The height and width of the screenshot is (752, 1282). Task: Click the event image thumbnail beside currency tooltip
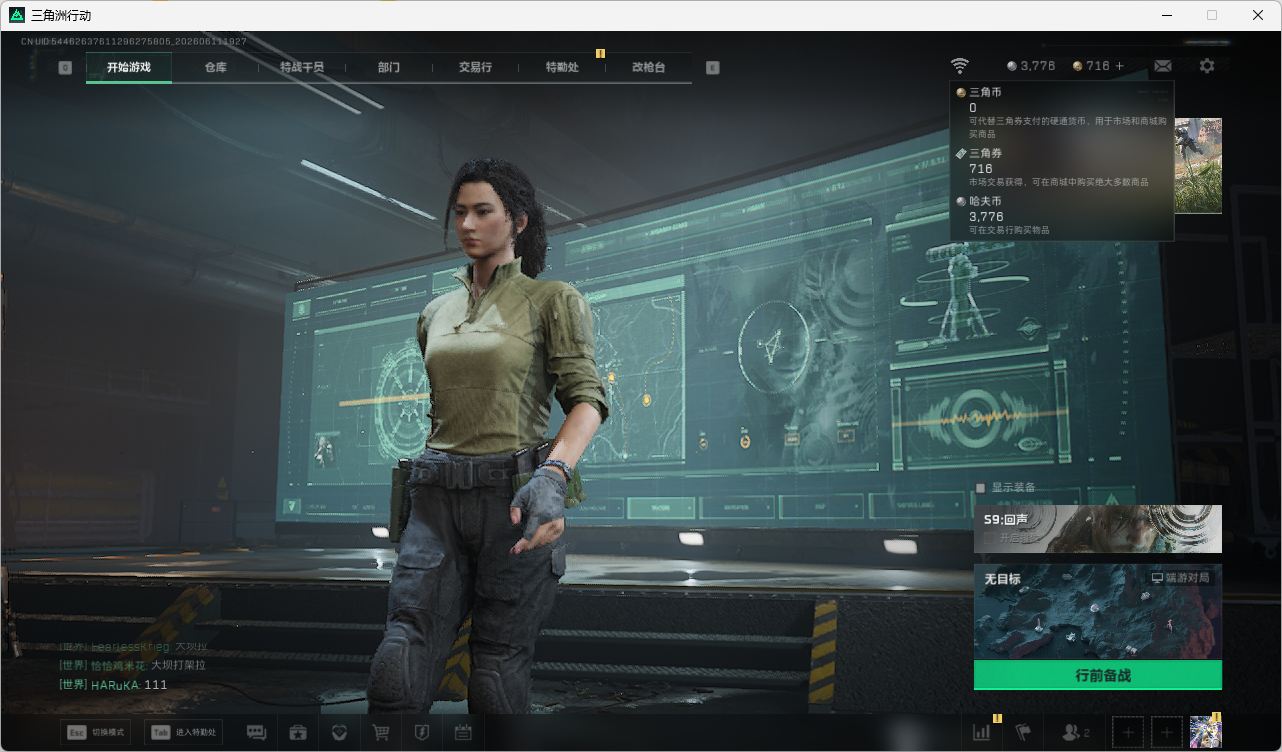[1198, 166]
